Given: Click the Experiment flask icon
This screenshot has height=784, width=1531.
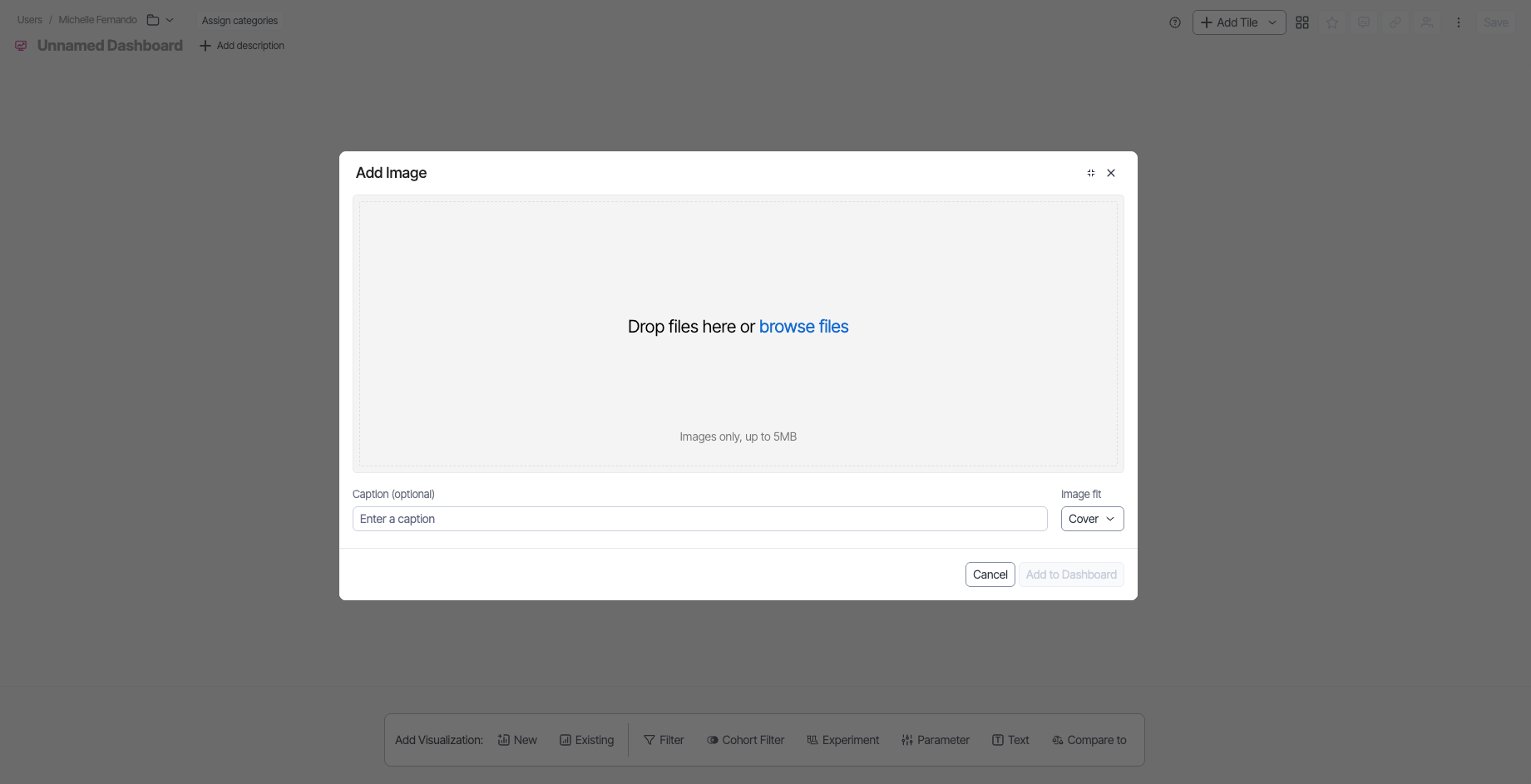Looking at the screenshot, I should (x=812, y=740).
